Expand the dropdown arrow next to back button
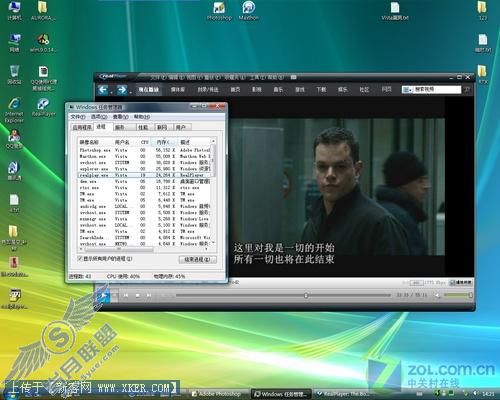 click(111, 91)
